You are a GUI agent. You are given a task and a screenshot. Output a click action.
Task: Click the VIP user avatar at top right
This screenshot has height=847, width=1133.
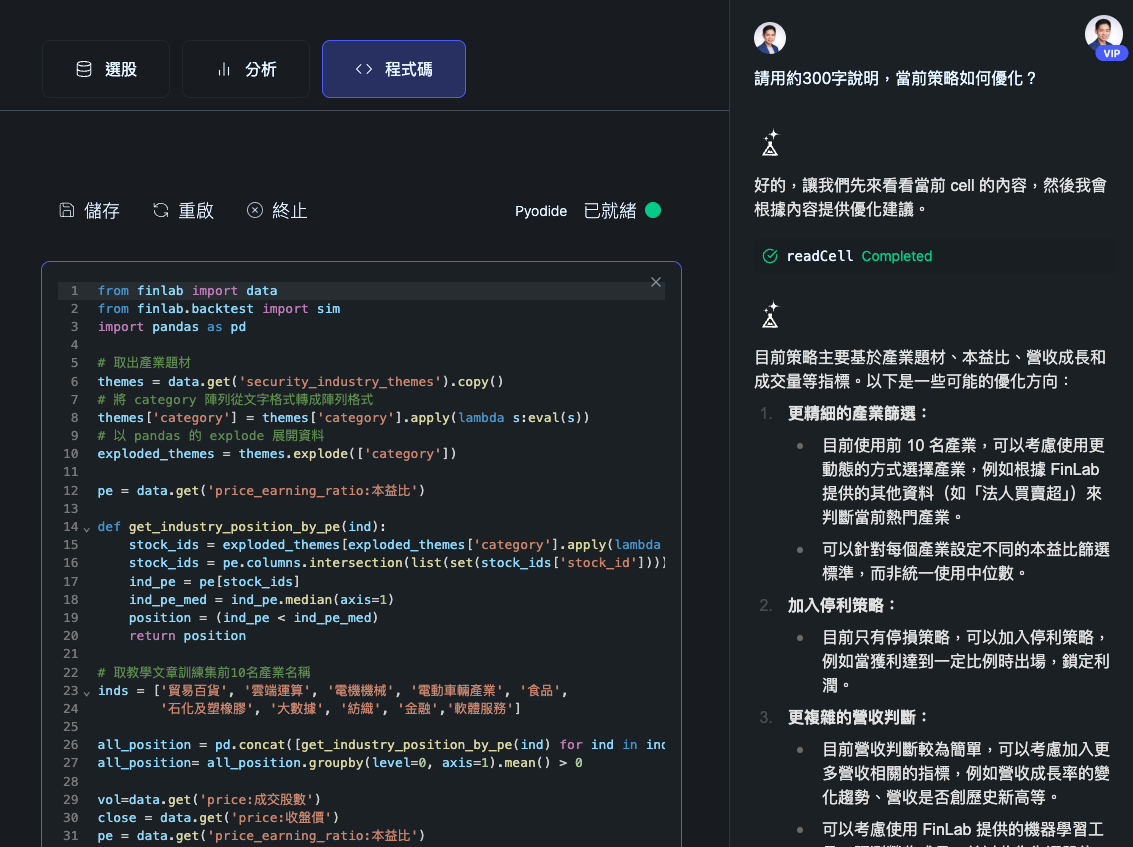click(1105, 35)
